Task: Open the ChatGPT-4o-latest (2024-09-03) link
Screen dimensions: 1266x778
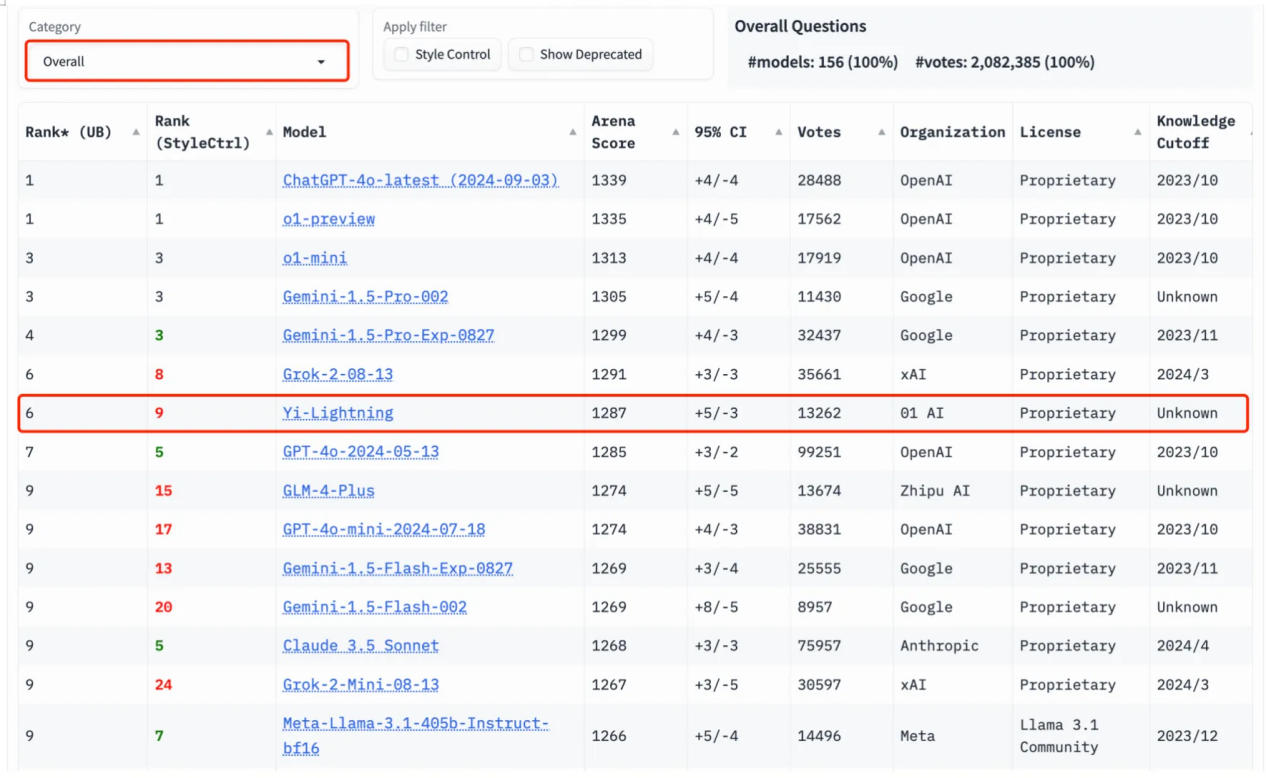Action: (420, 180)
